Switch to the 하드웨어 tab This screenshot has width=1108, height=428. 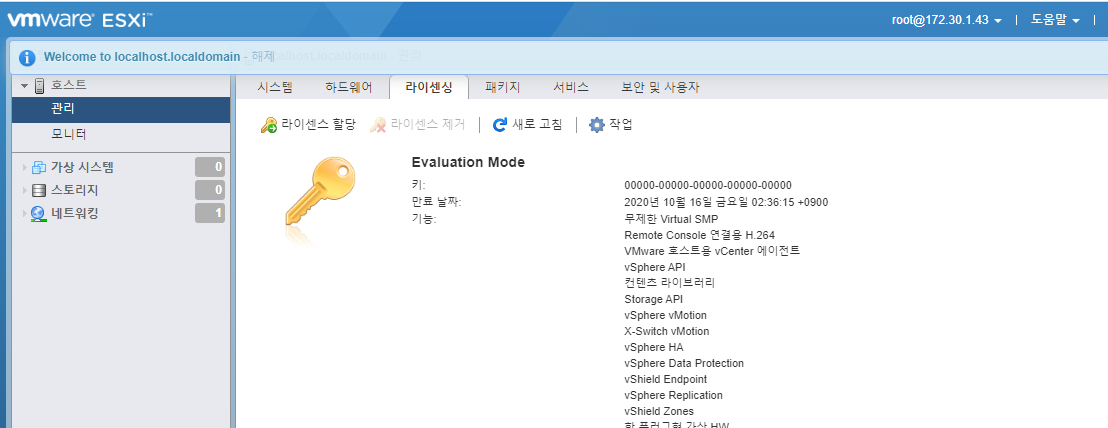tap(348, 88)
